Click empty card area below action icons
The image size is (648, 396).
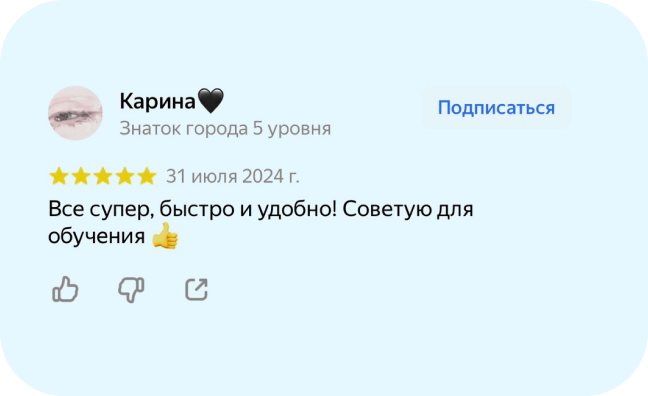coord(324,347)
